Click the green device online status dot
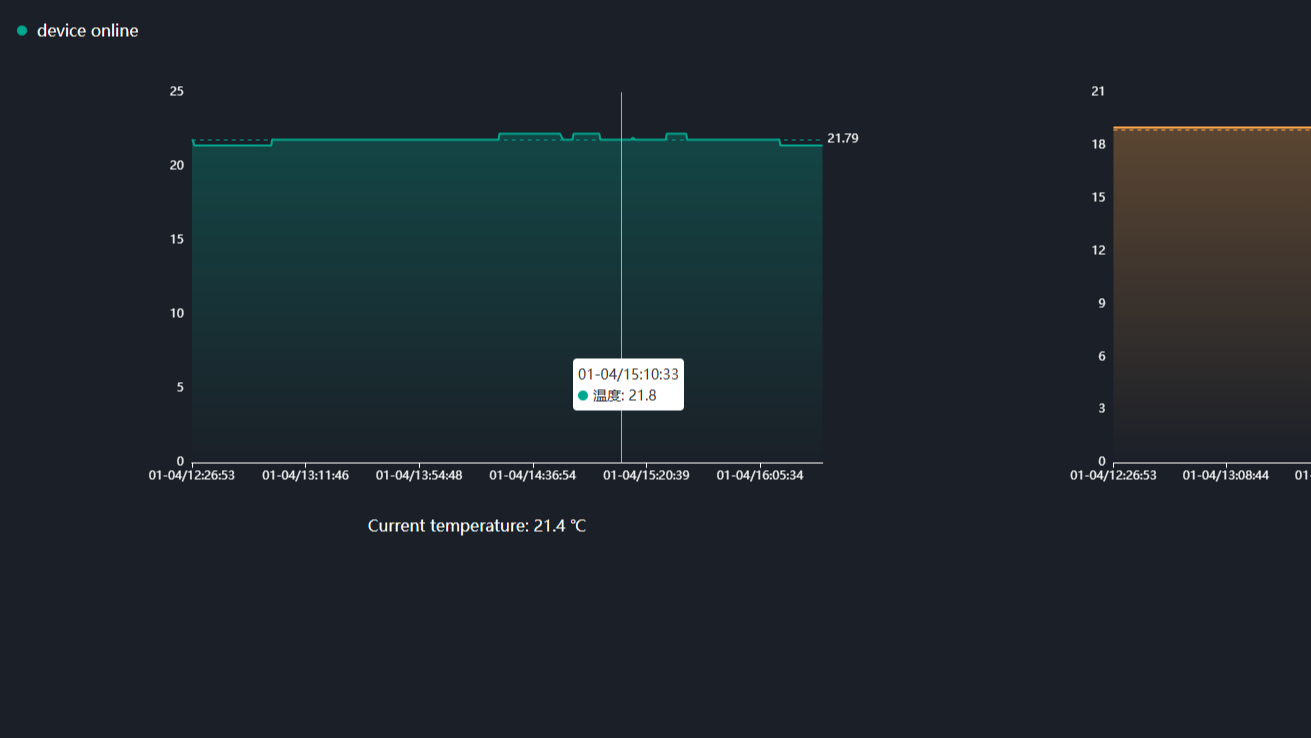The width and height of the screenshot is (1311, 738). (22, 31)
